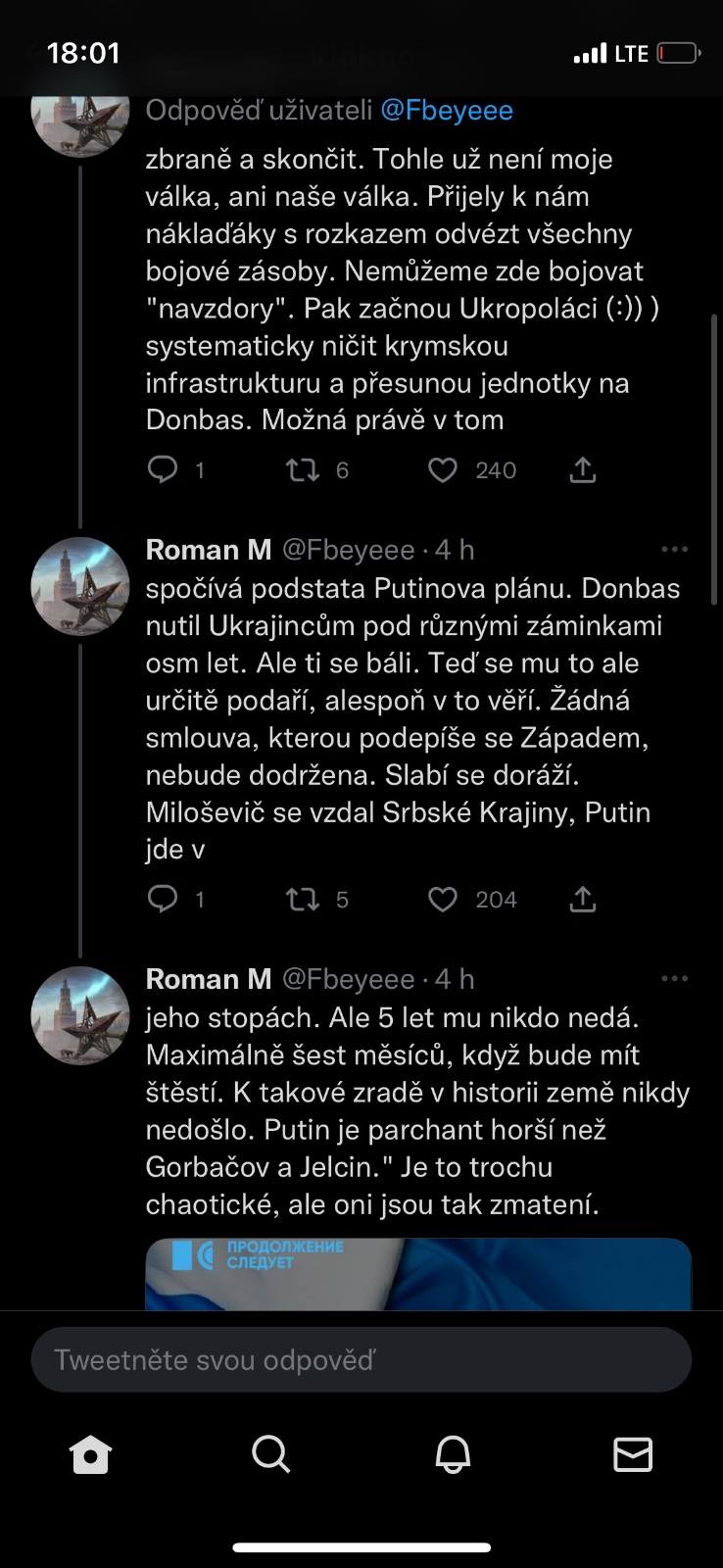Viewport: 723px width, 1568px height.
Task: Reply to the tweet with 240 likes
Action: (x=163, y=470)
